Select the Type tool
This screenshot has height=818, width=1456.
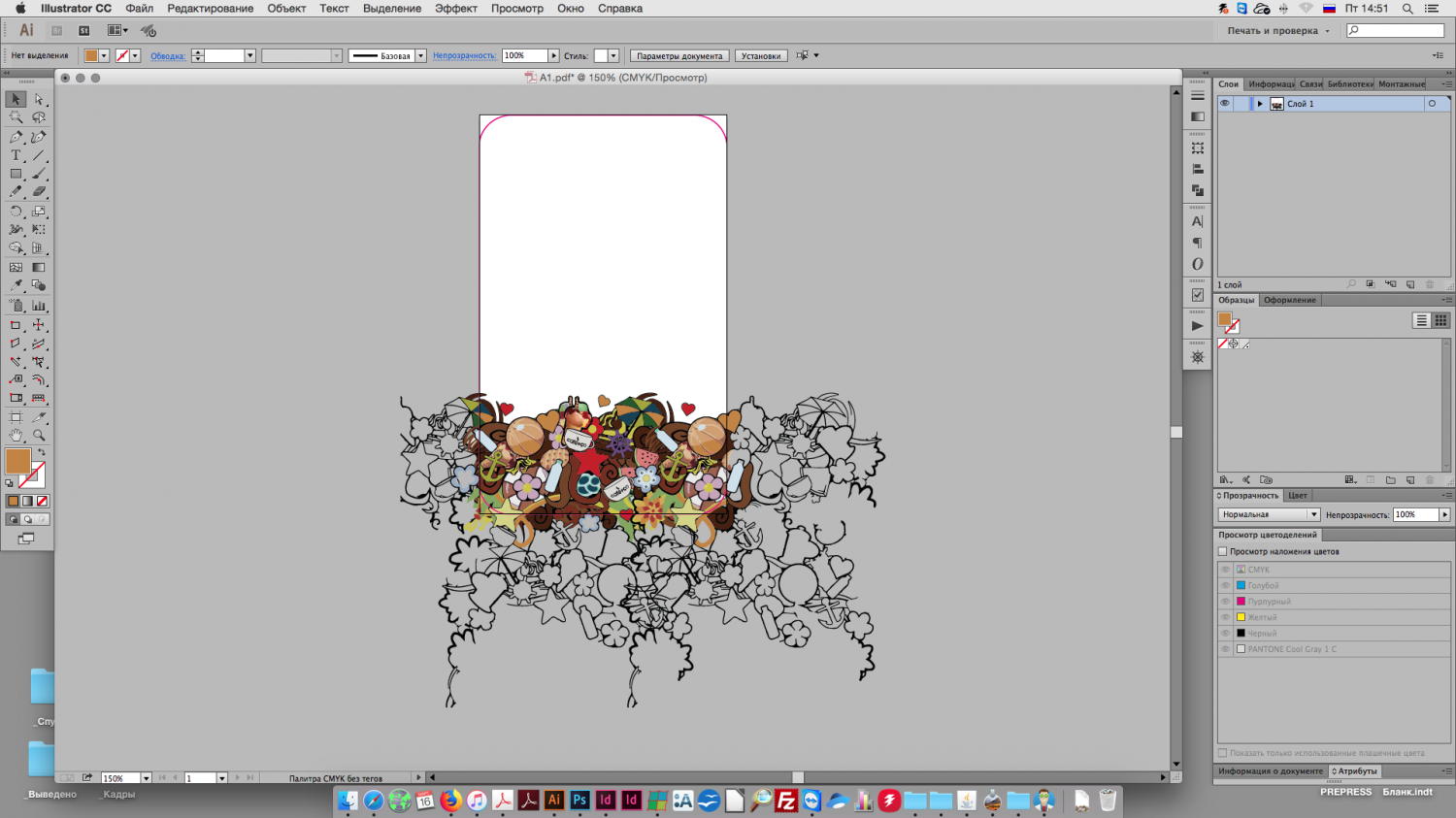tap(16, 155)
